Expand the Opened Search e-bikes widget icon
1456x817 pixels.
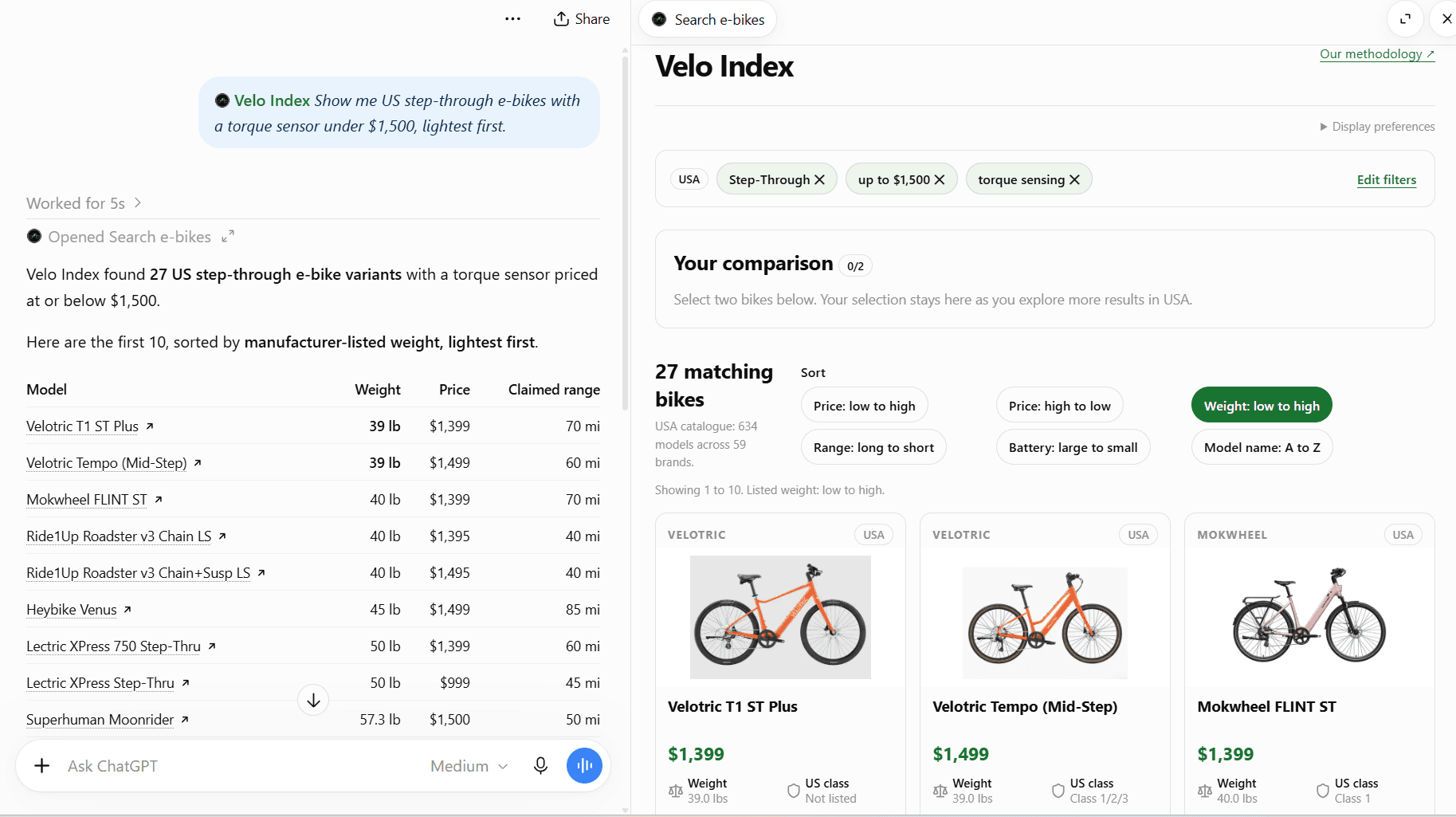[x=228, y=237]
